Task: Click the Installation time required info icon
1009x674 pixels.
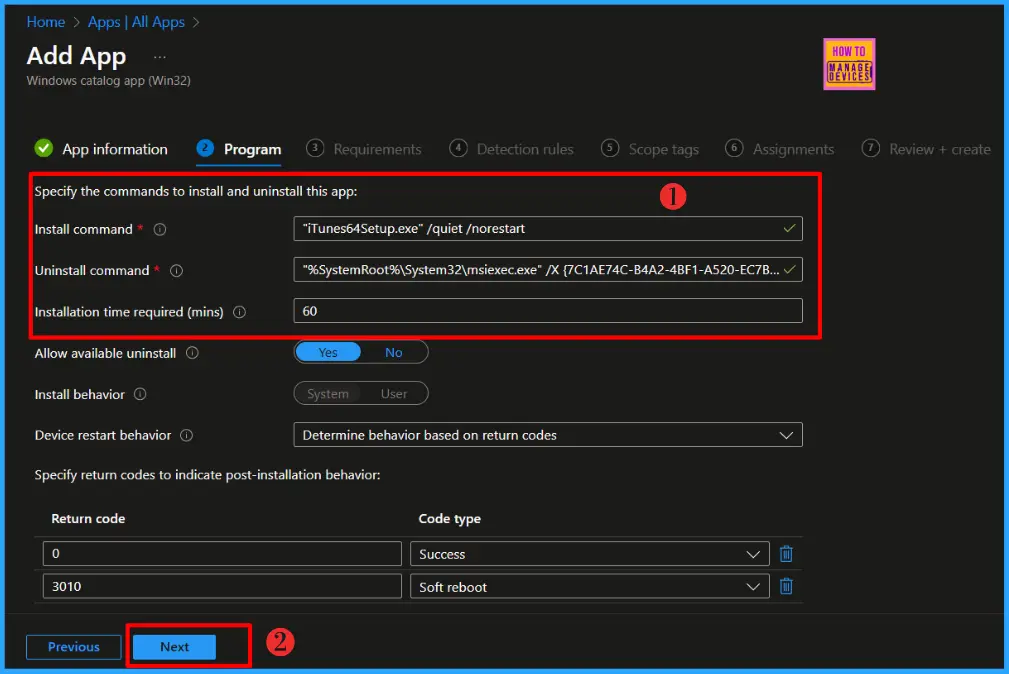Action: coord(239,312)
